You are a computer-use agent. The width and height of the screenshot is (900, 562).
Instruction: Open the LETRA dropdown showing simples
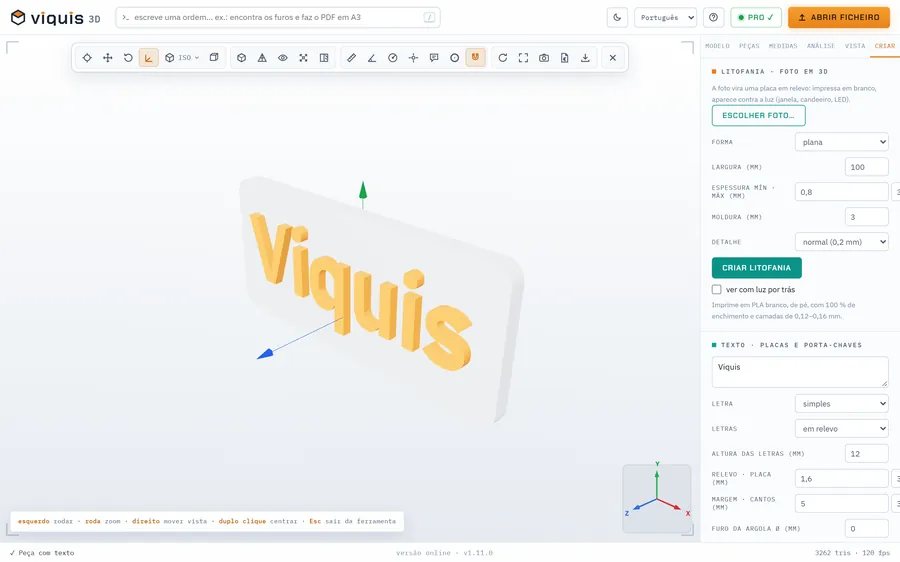841,404
